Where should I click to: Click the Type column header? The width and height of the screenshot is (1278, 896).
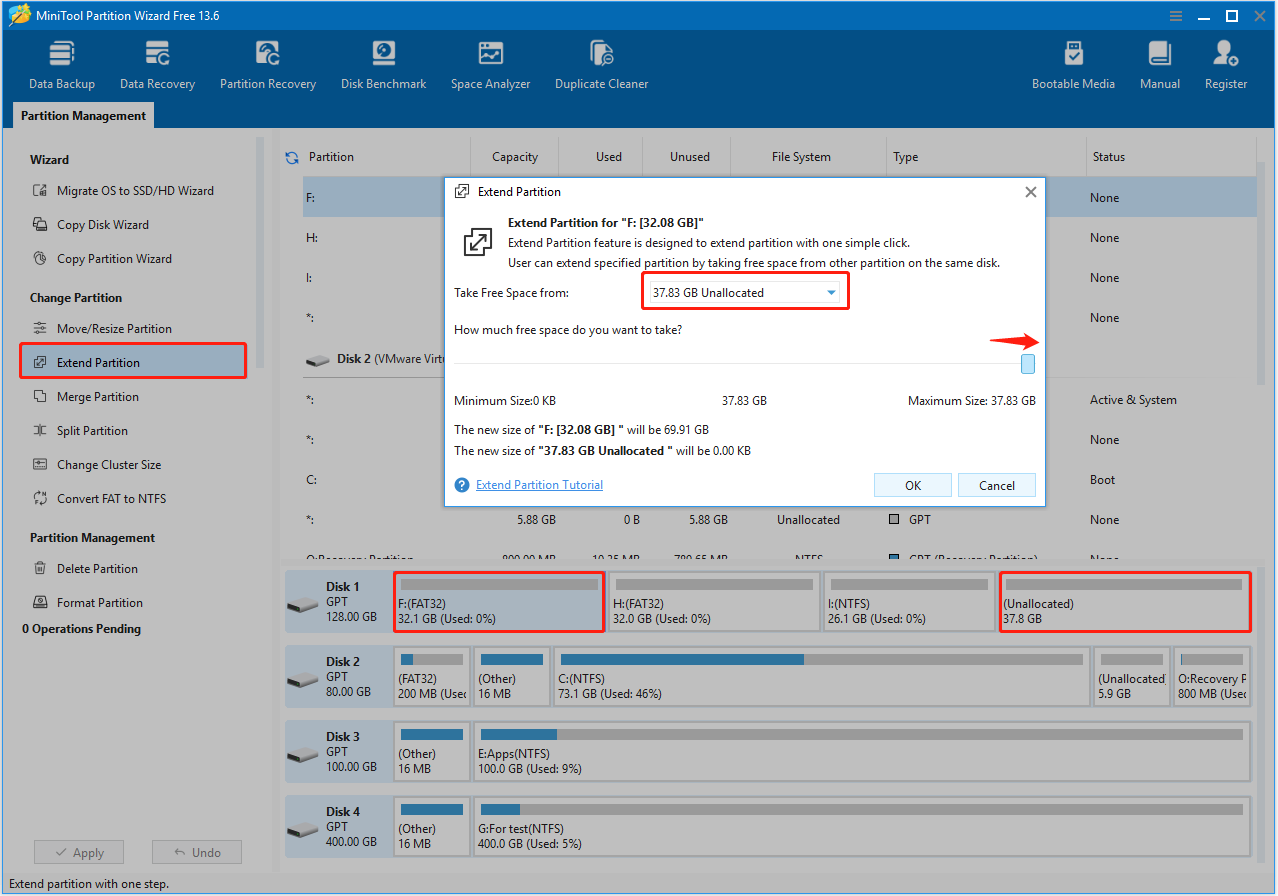(906, 157)
